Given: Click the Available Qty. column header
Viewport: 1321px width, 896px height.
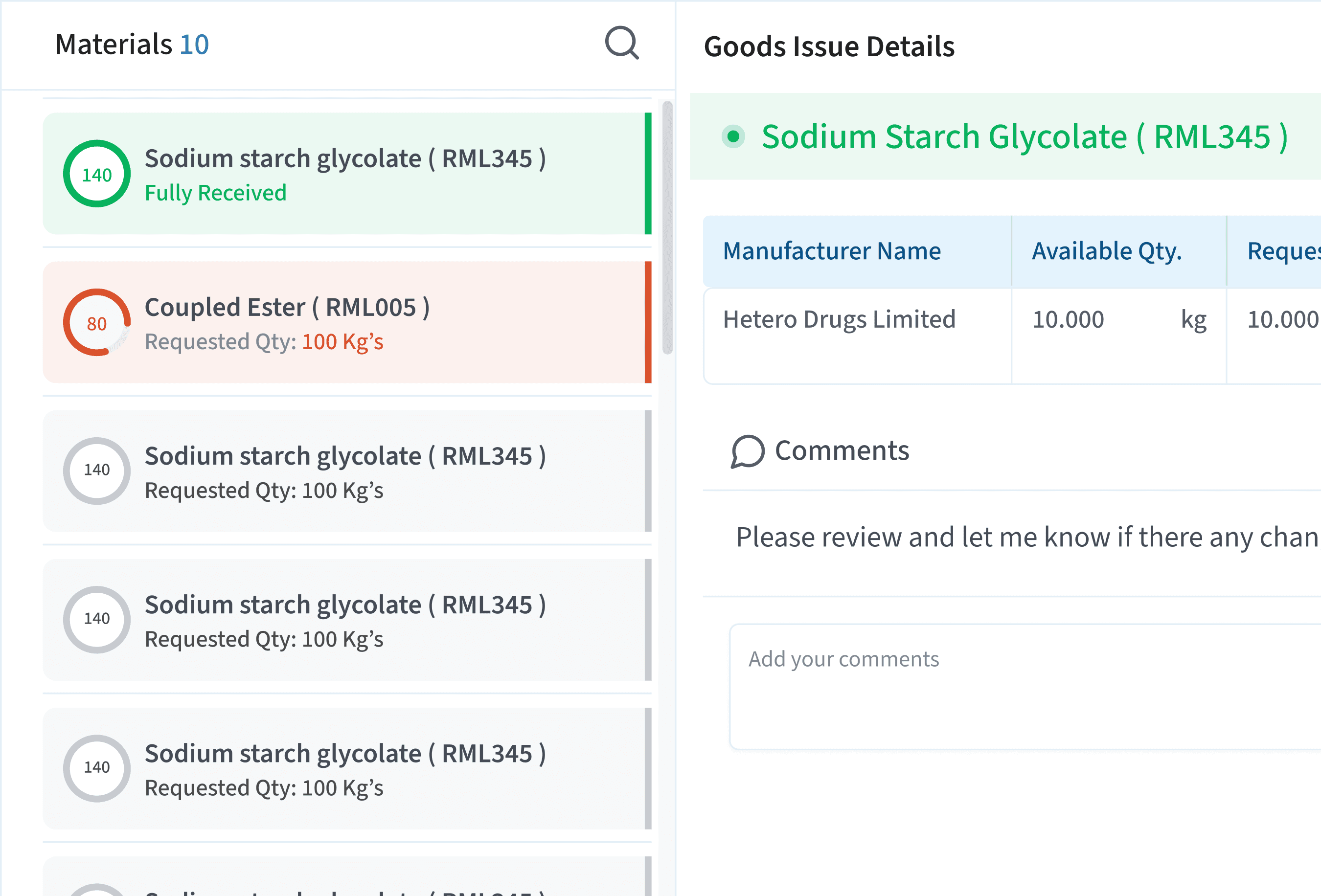Looking at the screenshot, I should point(1106,251).
